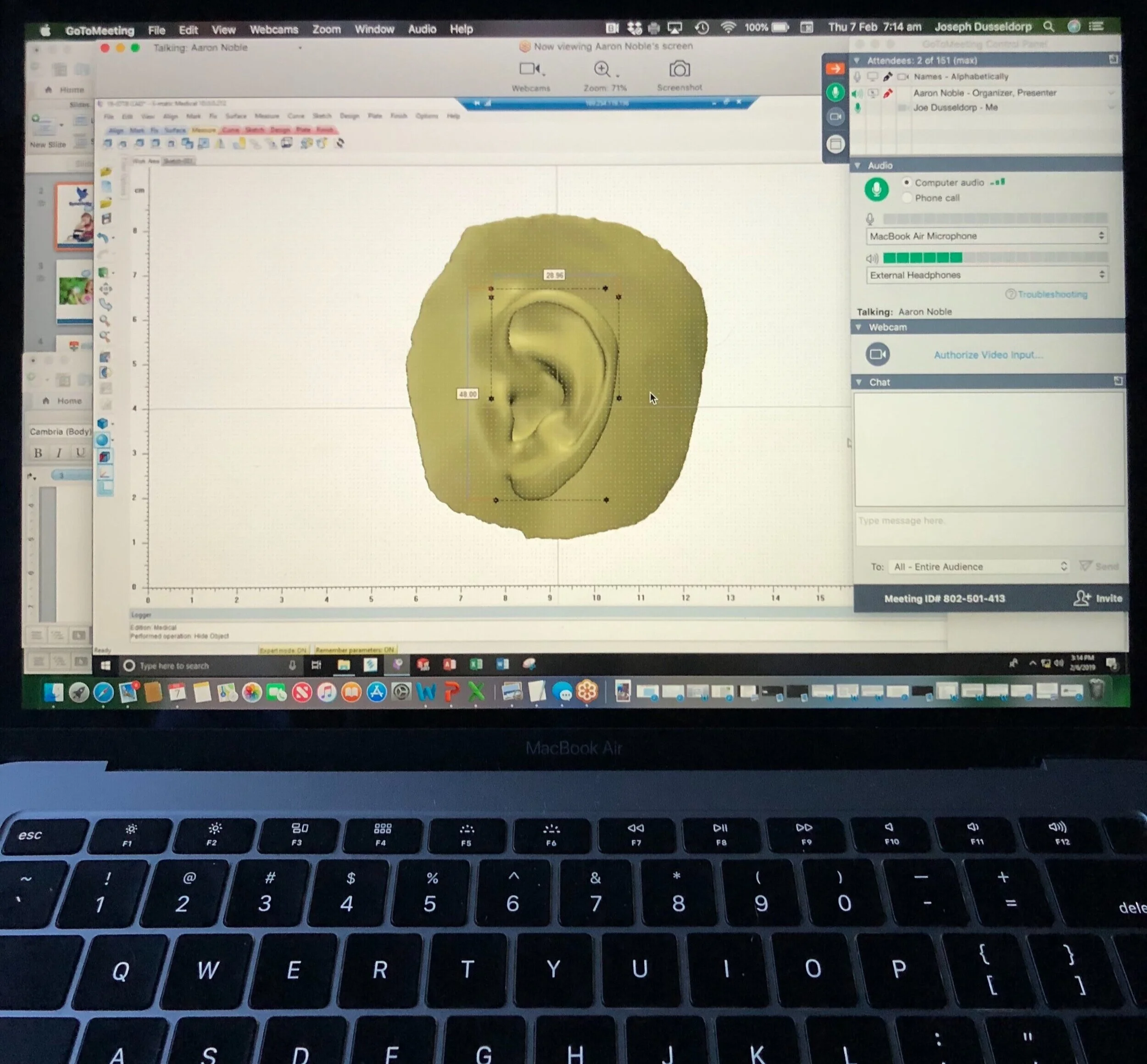This screenshot has height=1064, width=1147.
Task: Collapse the Chat section triangle
Action: pos(859,382)
